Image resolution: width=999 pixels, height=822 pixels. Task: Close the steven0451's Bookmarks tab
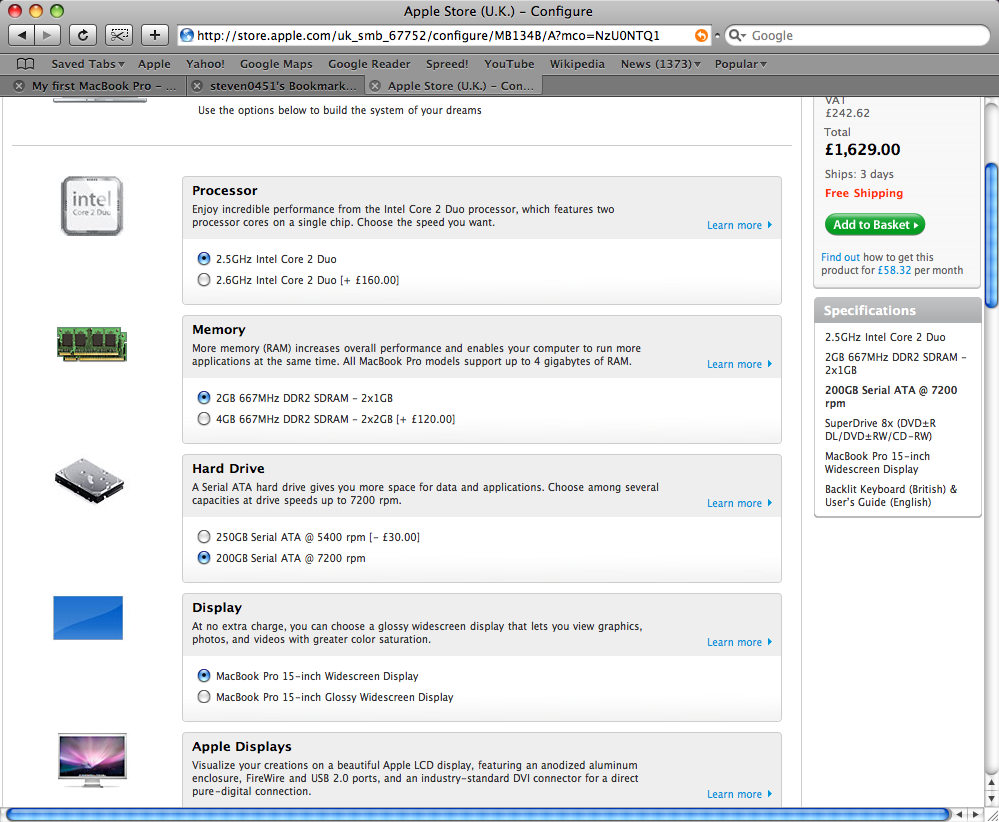point(197,86)
